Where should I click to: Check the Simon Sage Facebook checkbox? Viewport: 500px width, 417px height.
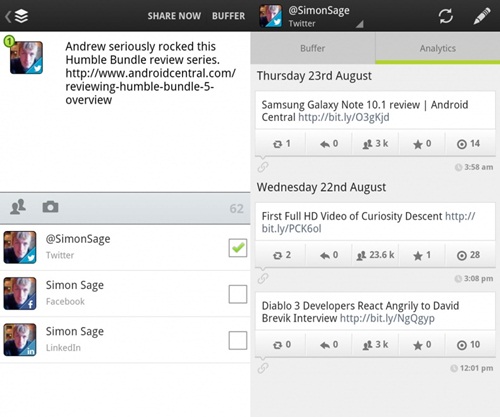pos(238,294)
